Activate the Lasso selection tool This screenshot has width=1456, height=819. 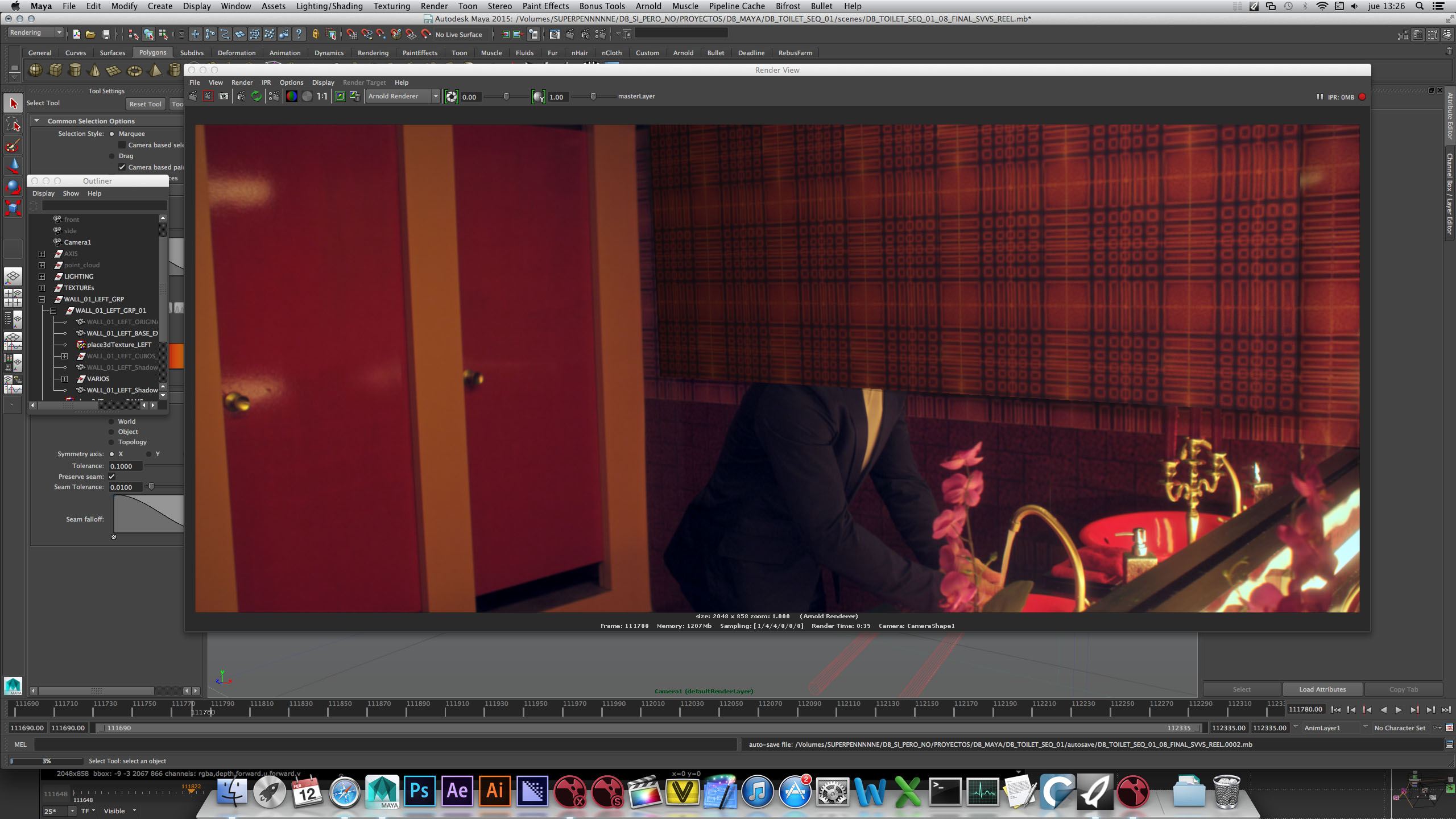[x=14, y=125]
